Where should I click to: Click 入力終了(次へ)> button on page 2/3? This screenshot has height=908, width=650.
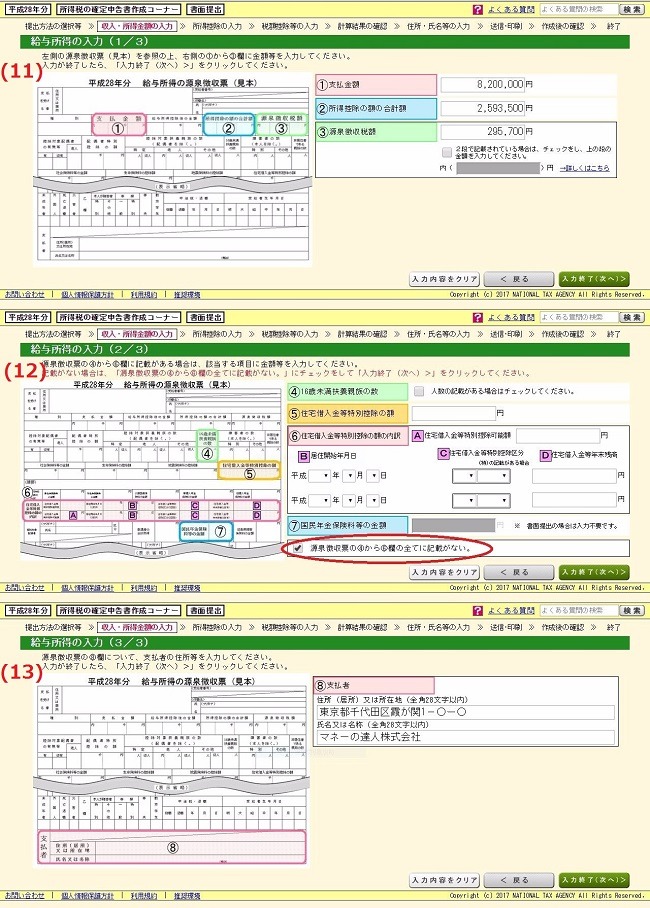tap(594, 573)
